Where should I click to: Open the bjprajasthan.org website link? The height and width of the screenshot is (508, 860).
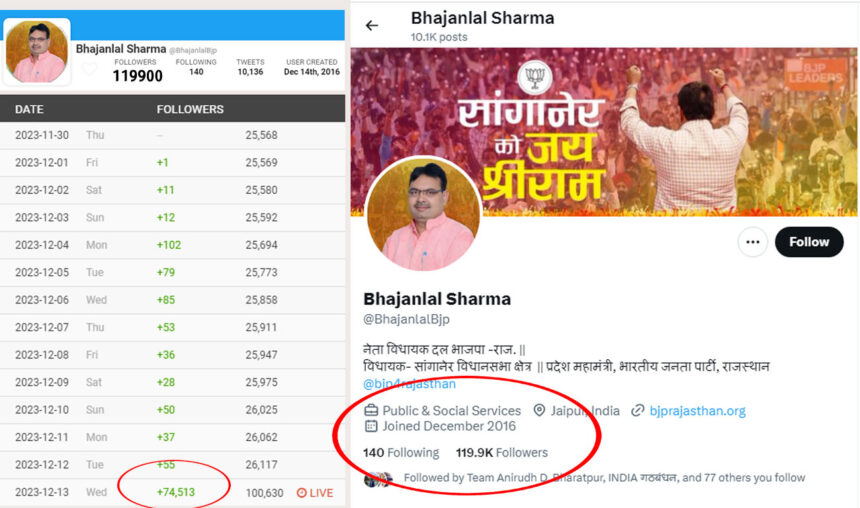click(698, 410)
